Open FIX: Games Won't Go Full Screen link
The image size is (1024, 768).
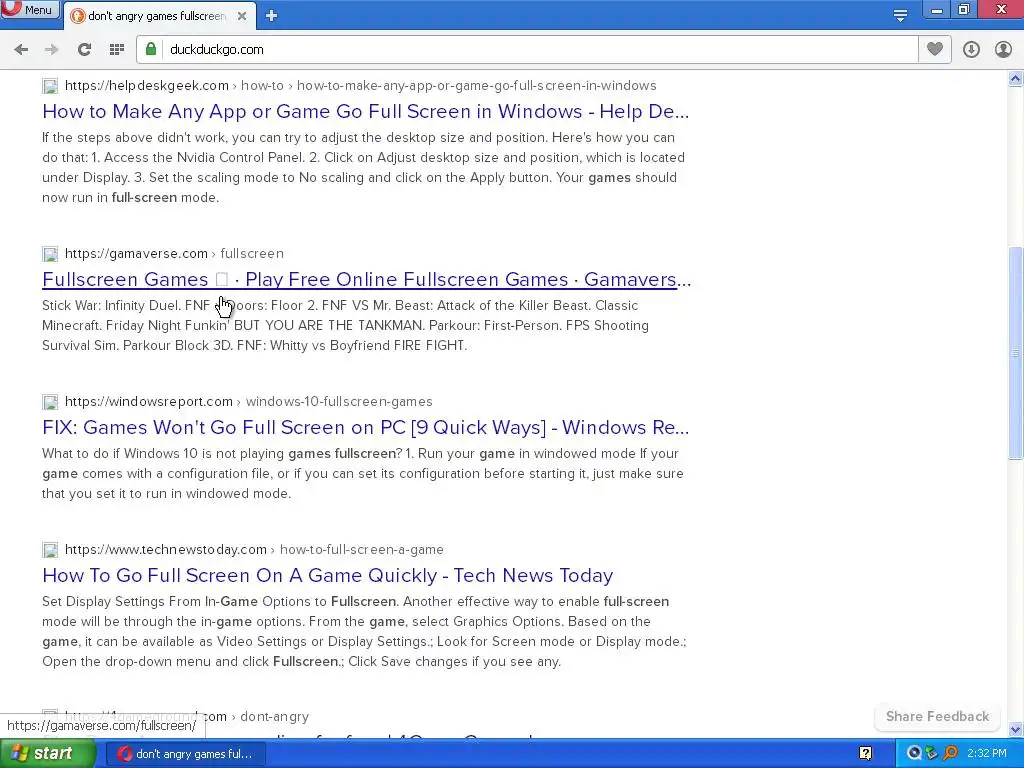click(x=365, y=427)
